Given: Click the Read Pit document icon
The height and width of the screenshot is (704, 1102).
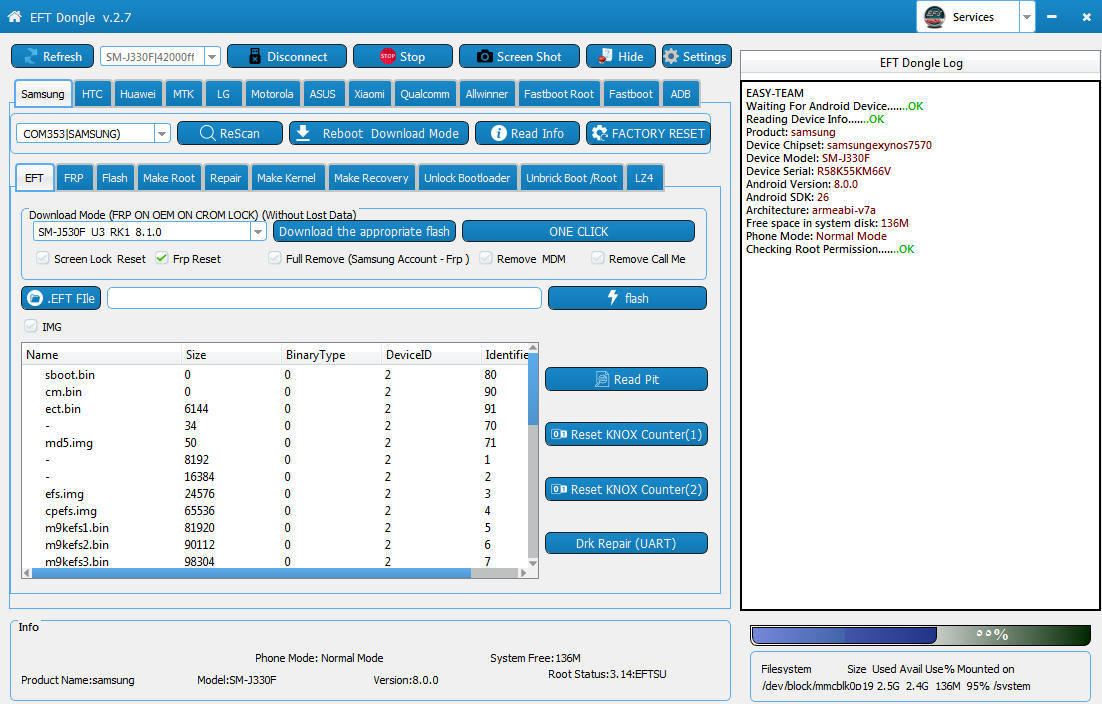Looking at the screenshot, I should pos(602,379).
